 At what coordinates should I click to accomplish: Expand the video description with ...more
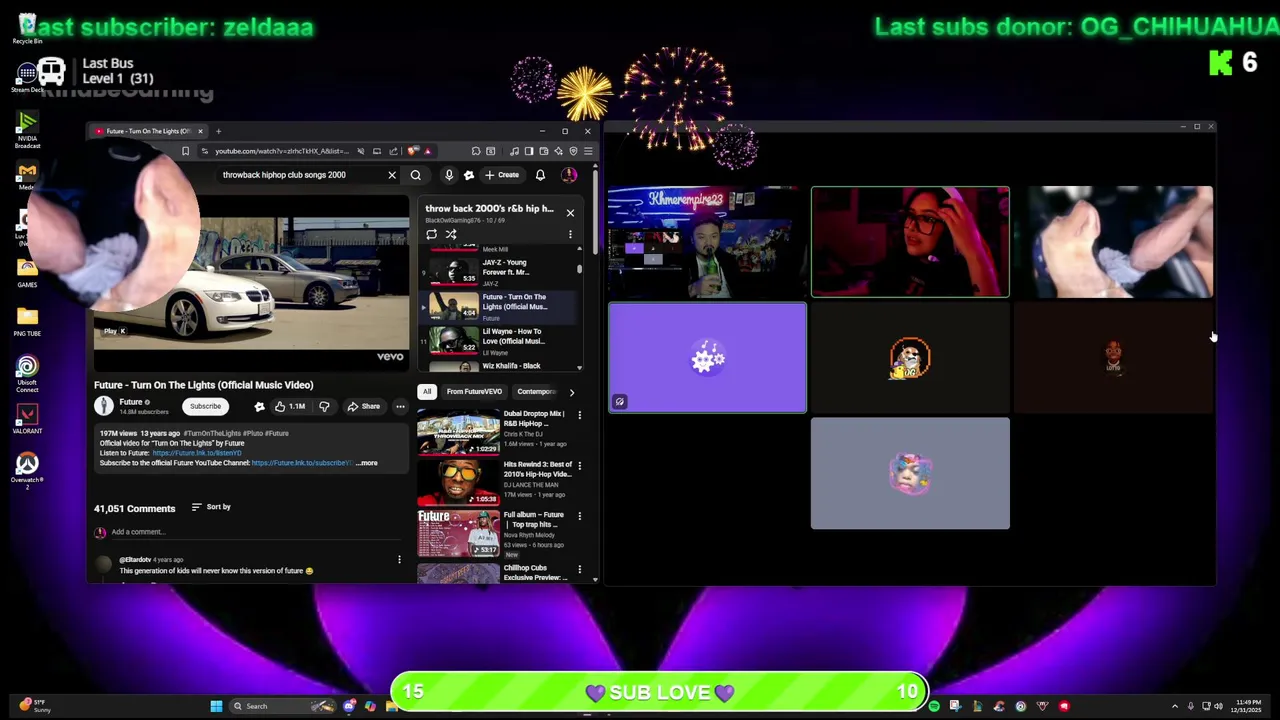click(x=366, y=463)
